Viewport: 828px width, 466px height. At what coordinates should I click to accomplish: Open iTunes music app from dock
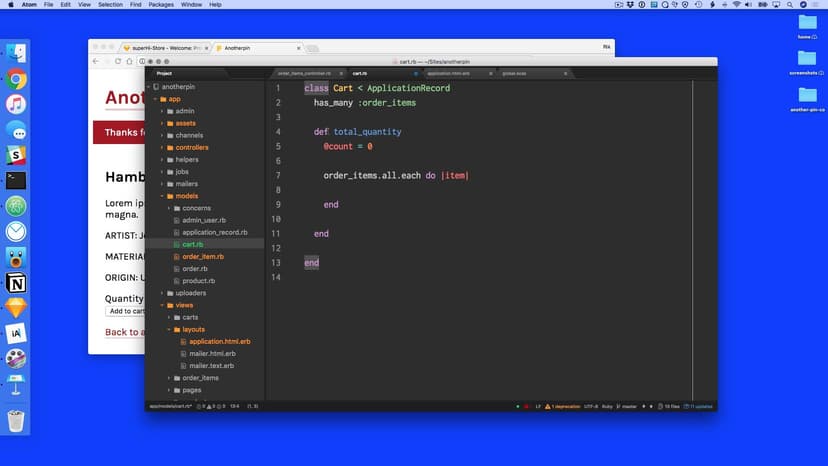[x=16, y=105]
